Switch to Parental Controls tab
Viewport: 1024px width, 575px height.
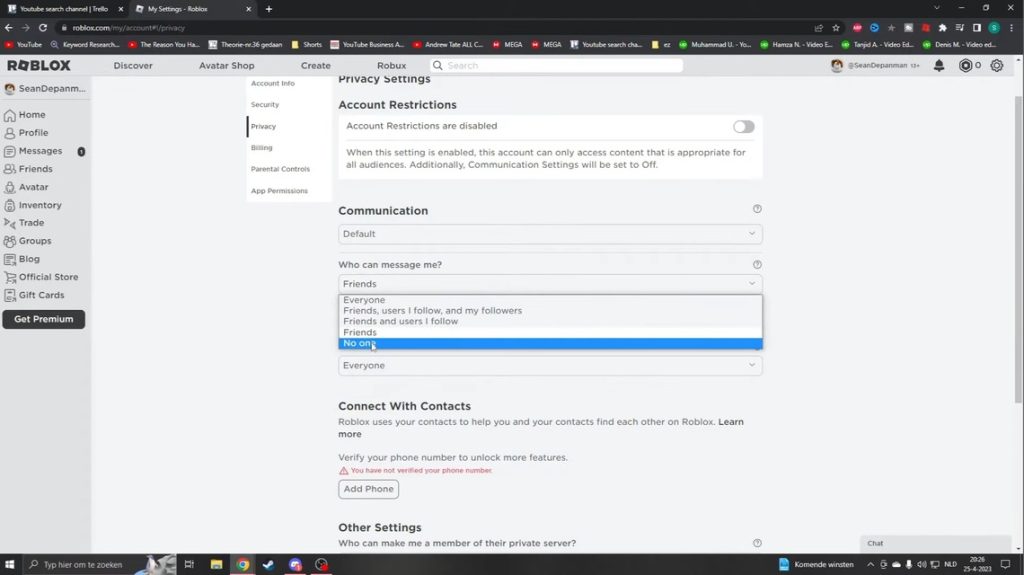(x=280, y=169)
